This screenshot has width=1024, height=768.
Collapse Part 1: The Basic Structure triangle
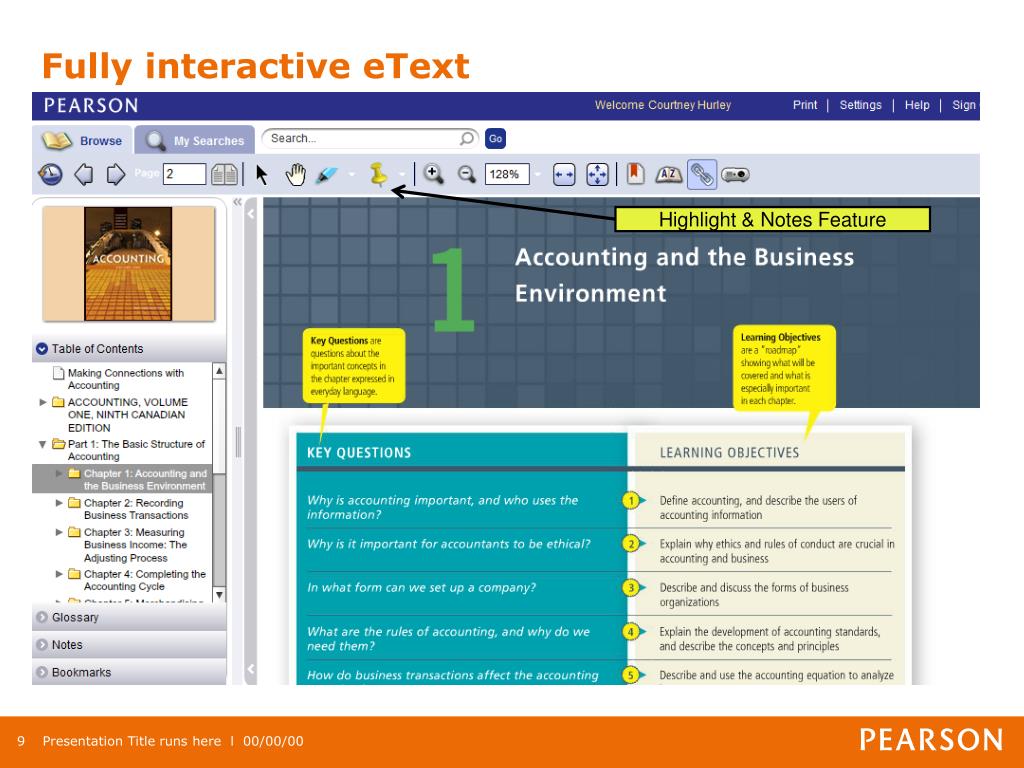click(x=42, y=444)
